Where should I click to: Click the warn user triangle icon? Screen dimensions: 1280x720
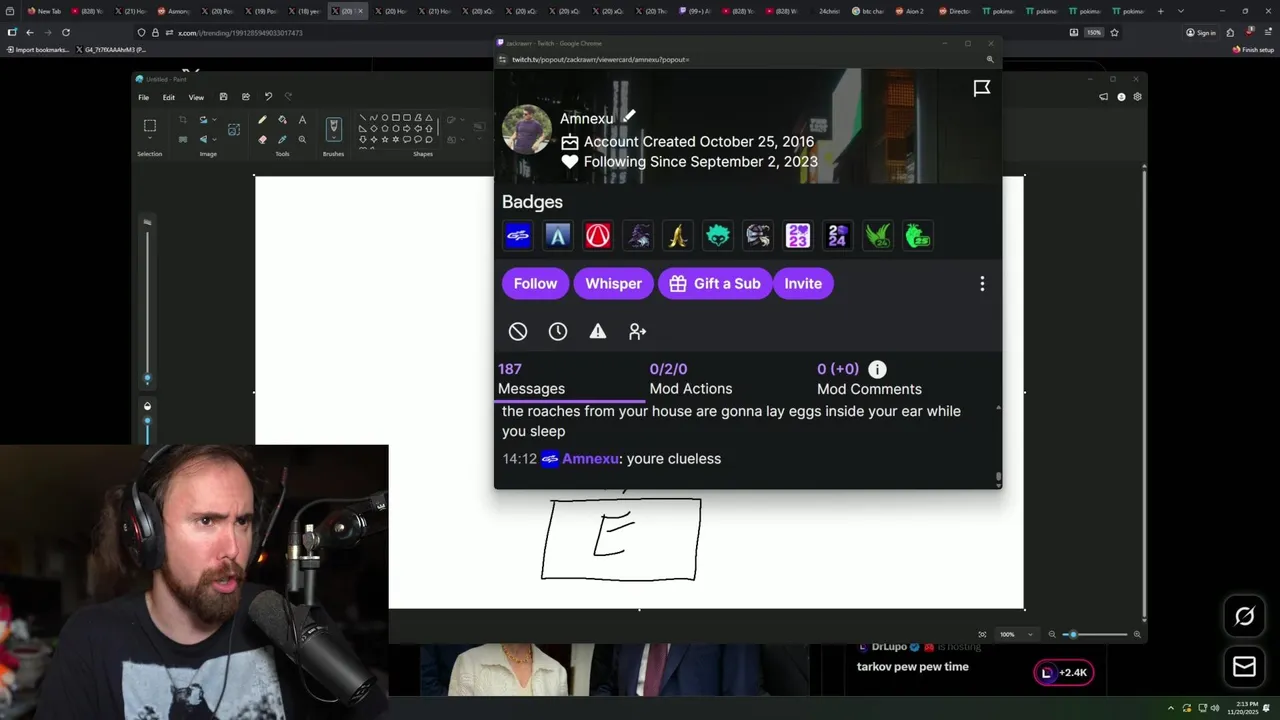click(598, 331)
